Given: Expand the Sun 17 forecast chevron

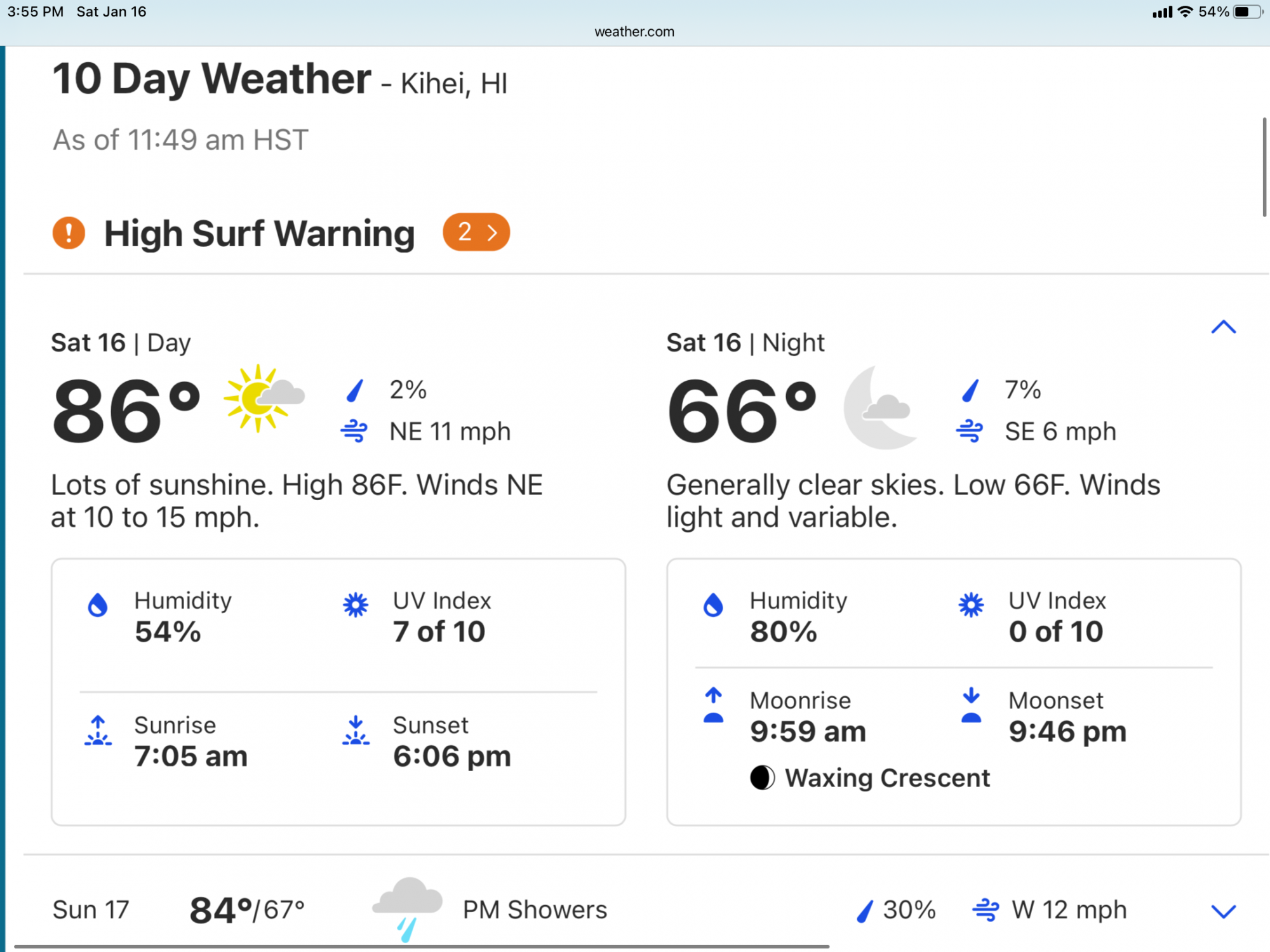Looking at the screenshot, I should (1223, 911).
